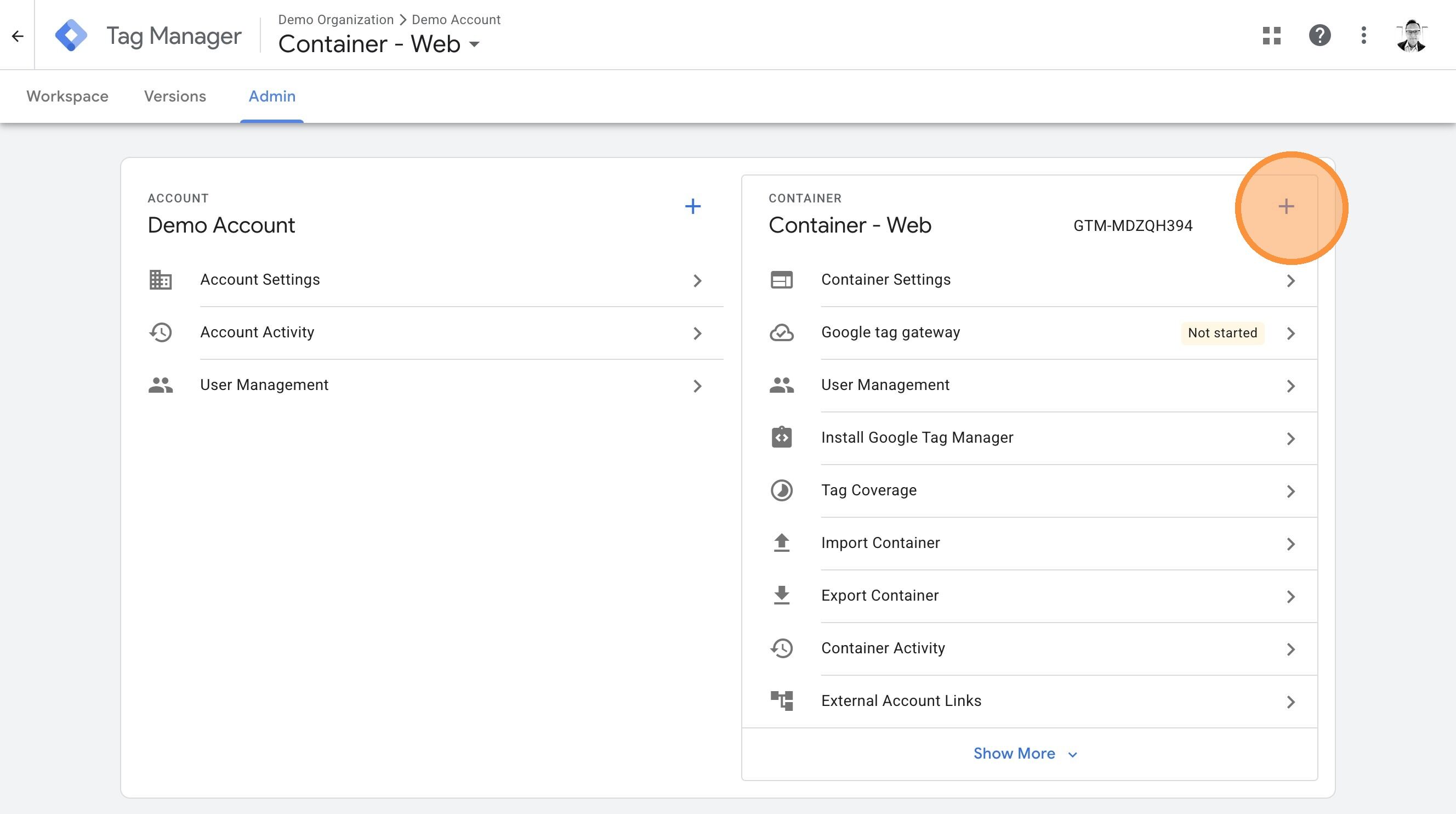Click the Demo Organization breadcrumb
The width and height of the screenshot is (1456, 814).
pos(335,20)
